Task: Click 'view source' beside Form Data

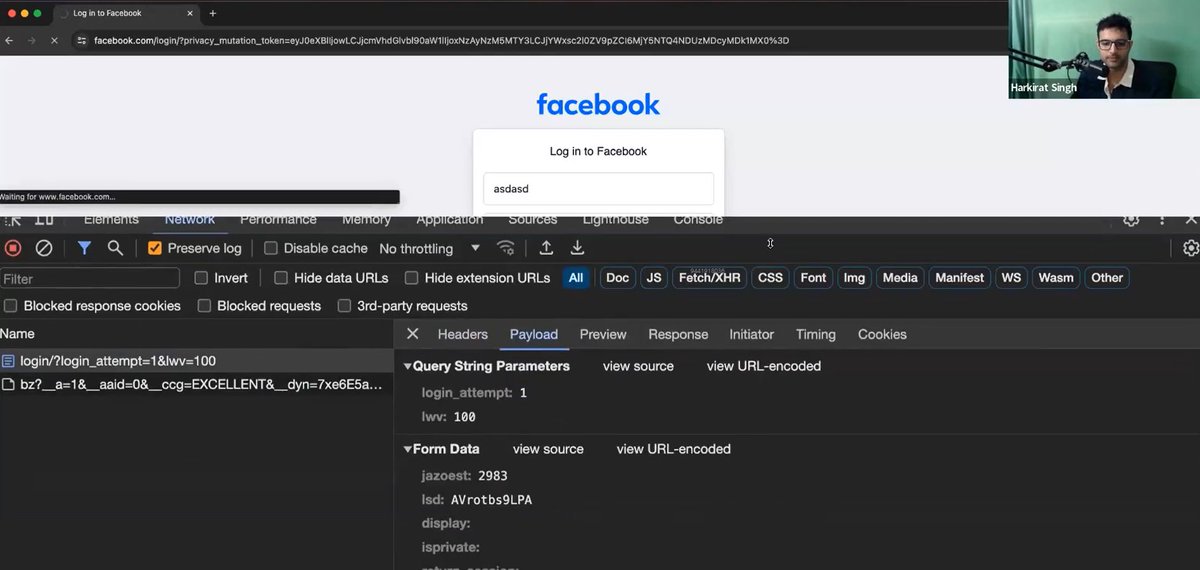Action: (548, 449)
